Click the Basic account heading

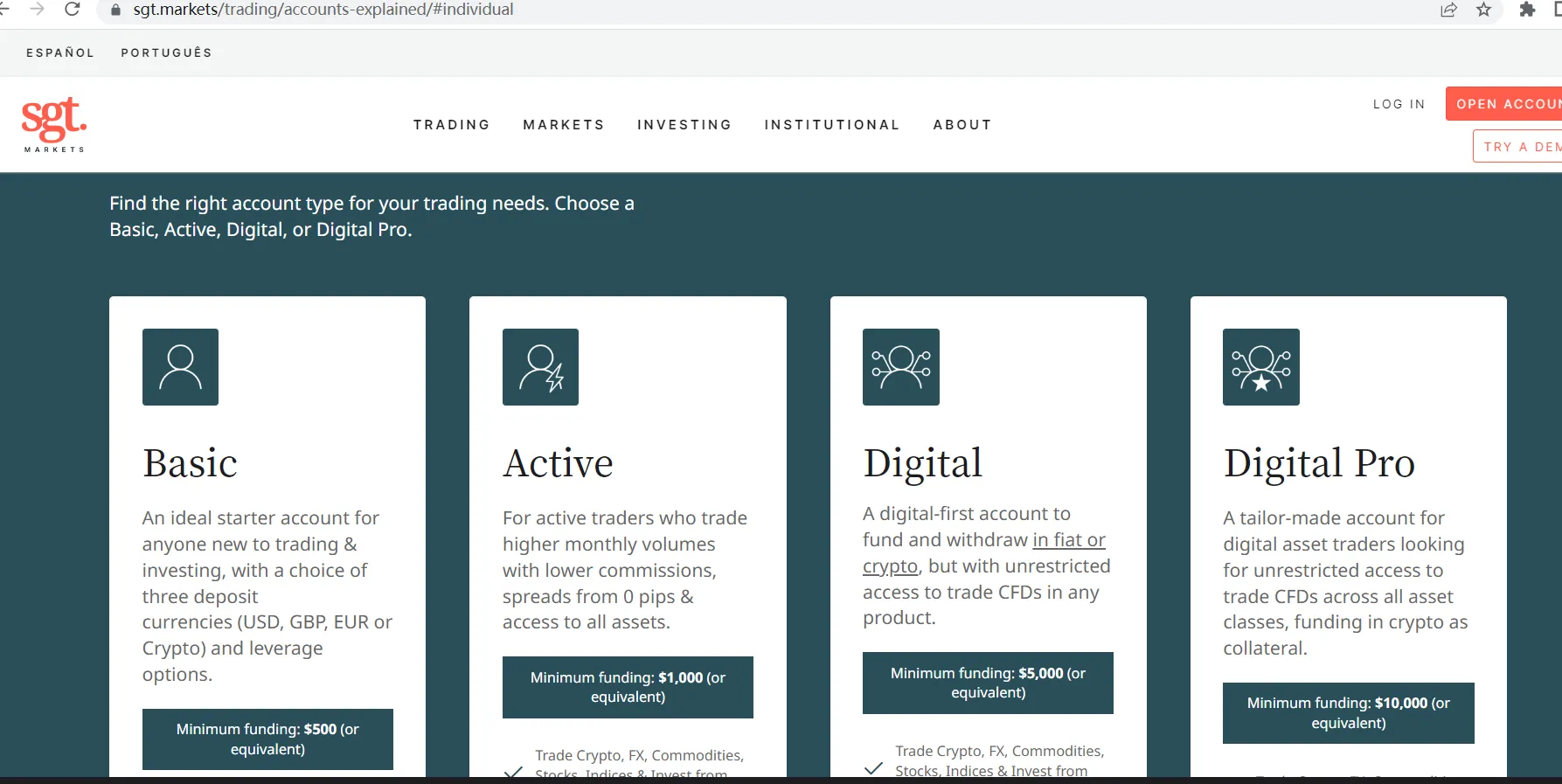pos(191,463)
